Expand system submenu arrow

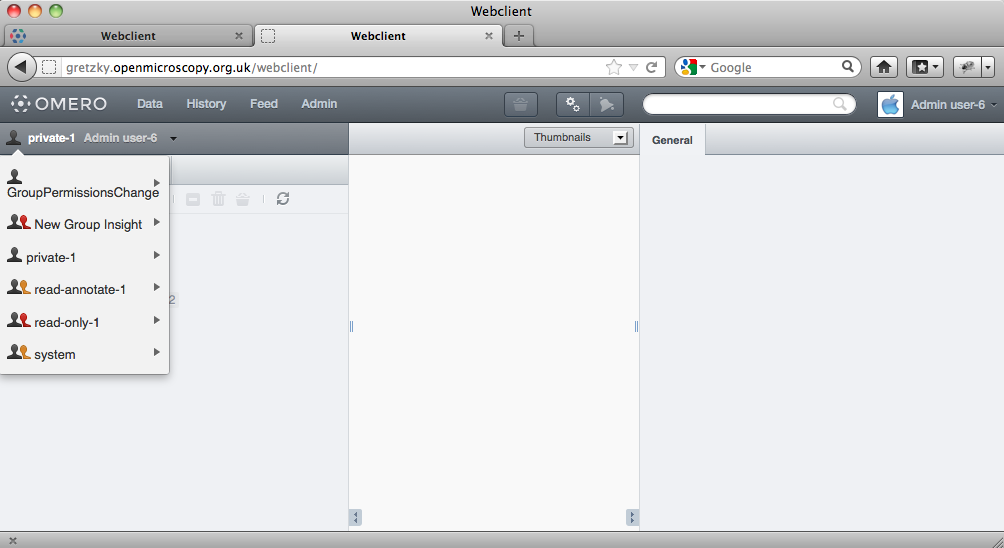tap(157, 351)
